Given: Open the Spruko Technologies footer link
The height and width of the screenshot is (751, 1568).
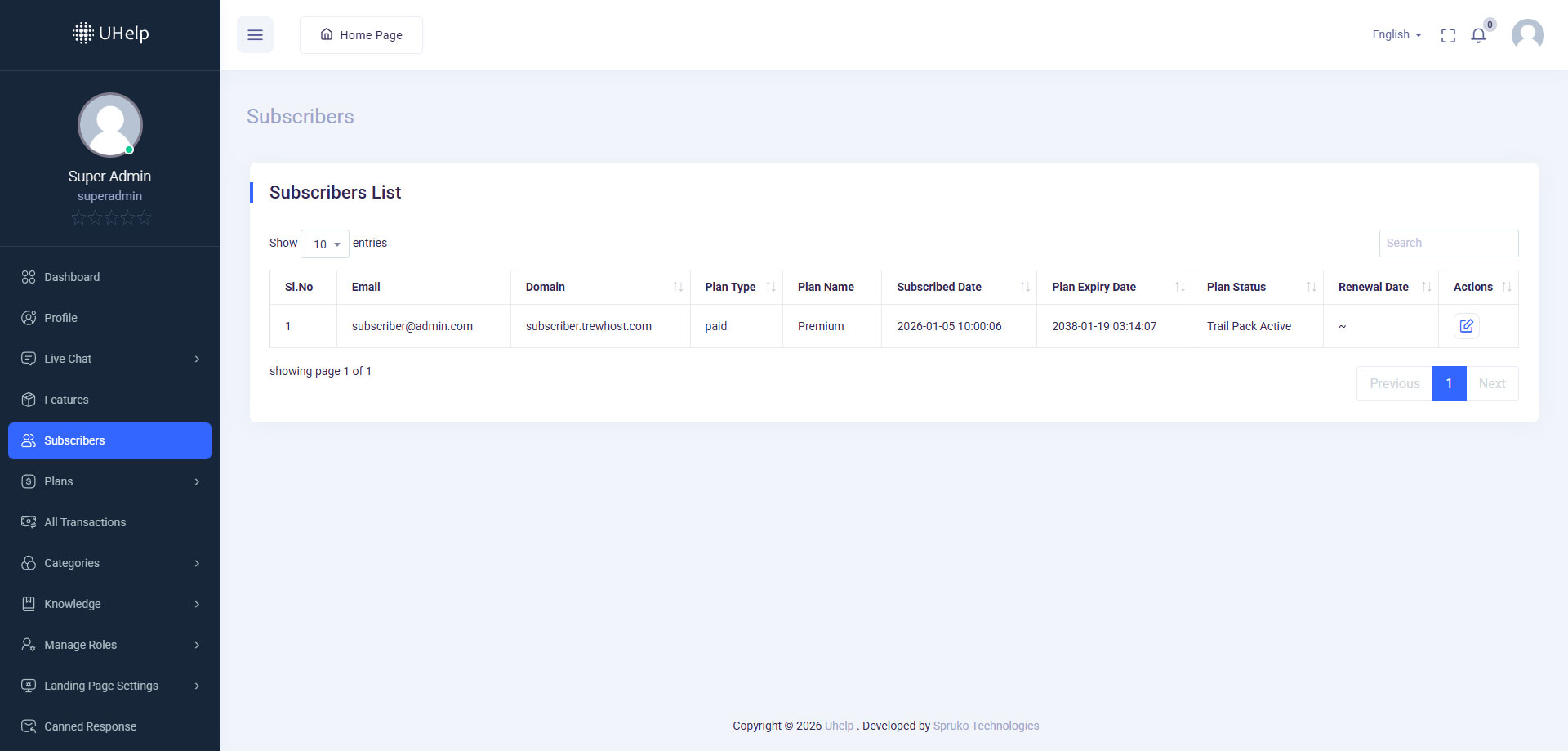Looking at the screenshot, I should (986, 726).
